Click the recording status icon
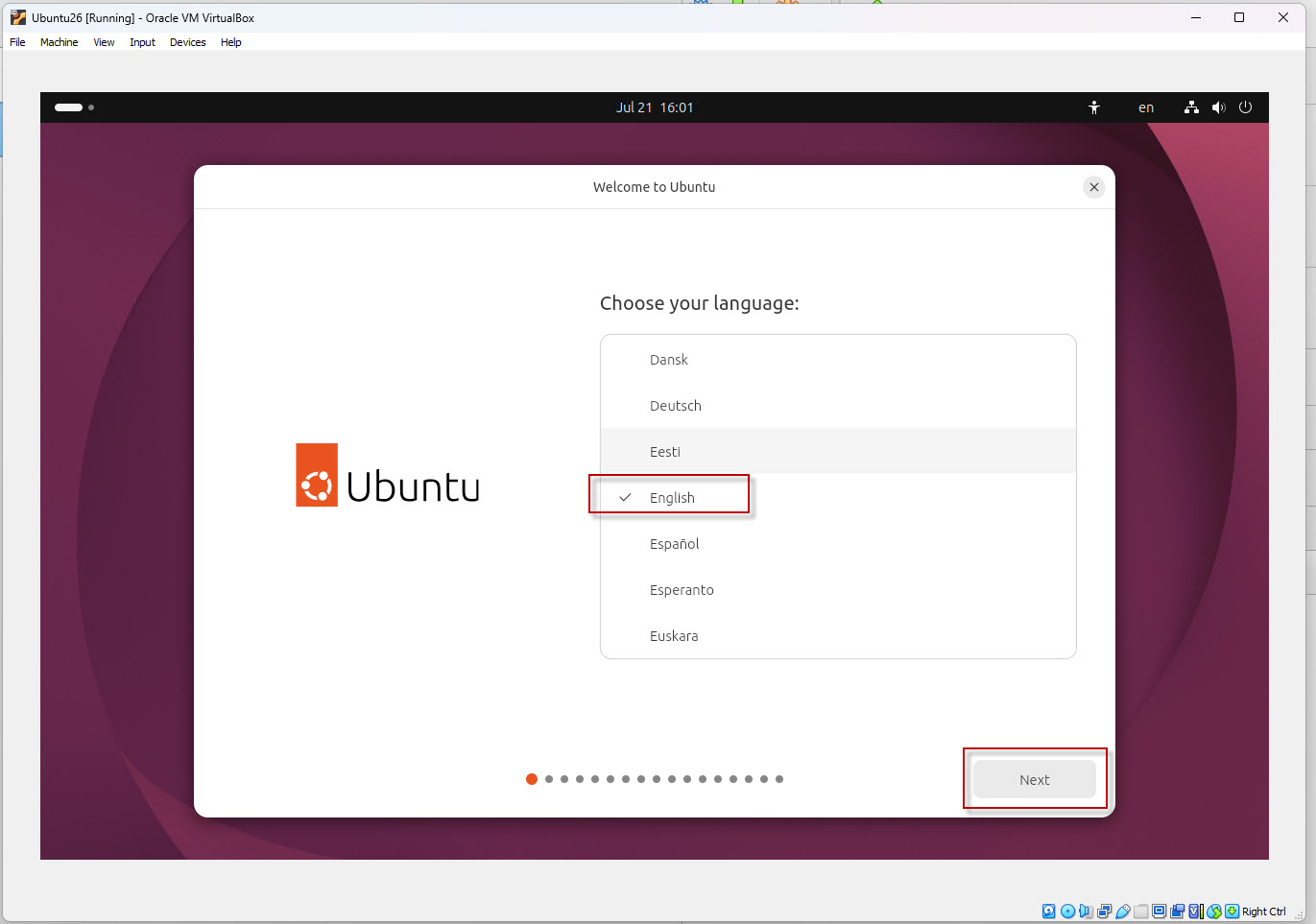This screenshot has height=924, width=1316. coord(1178,912)
